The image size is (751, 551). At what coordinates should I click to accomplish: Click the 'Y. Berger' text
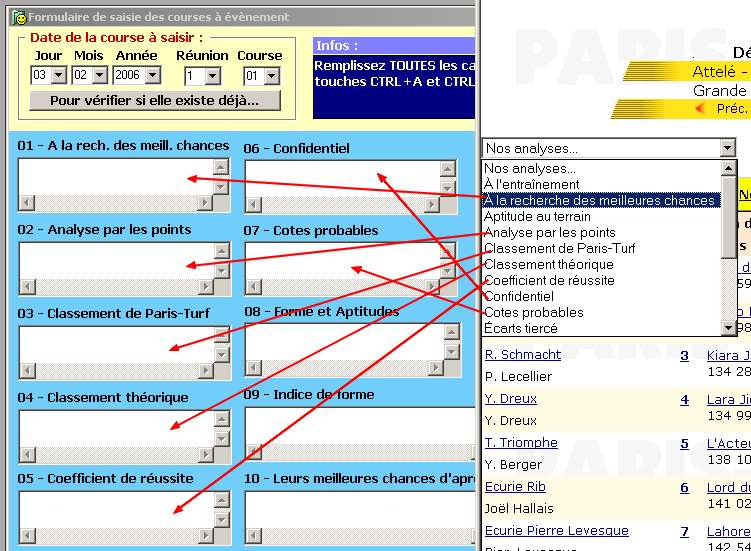click(513, 464)
